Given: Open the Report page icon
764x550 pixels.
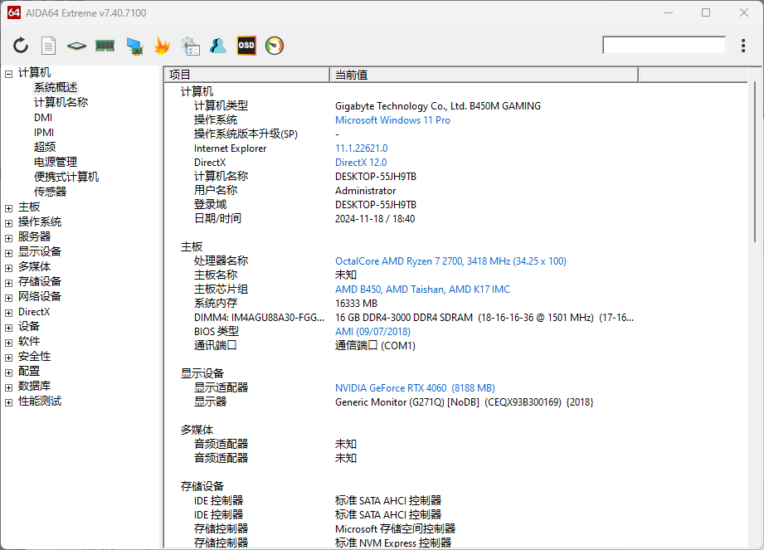Looking at the screenshot, I should click(48, 46).
